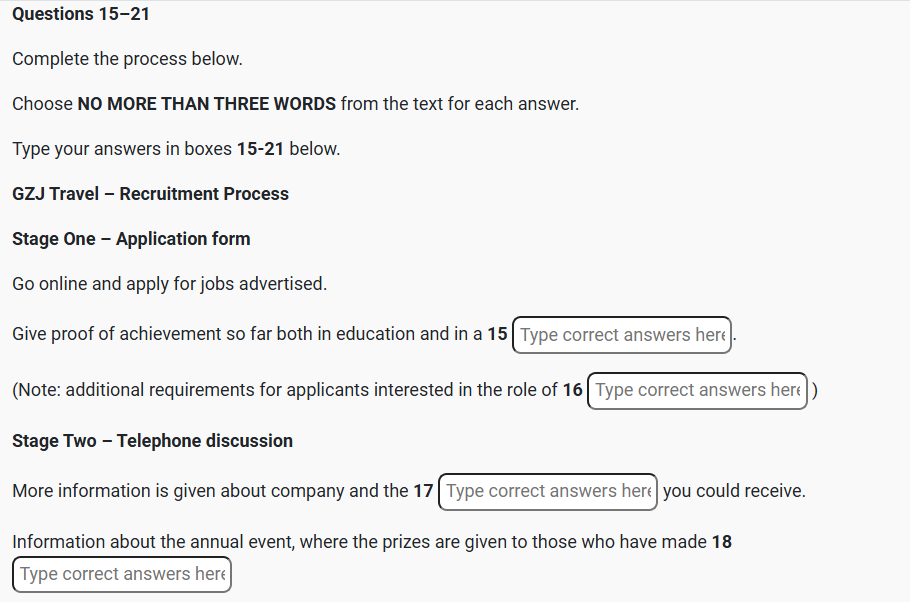The height and width of the screenshot is (602, 910).
Task: Click the bold "NO MORE THAN THREE WORDS" text
Action: click(x=208, y=104)
